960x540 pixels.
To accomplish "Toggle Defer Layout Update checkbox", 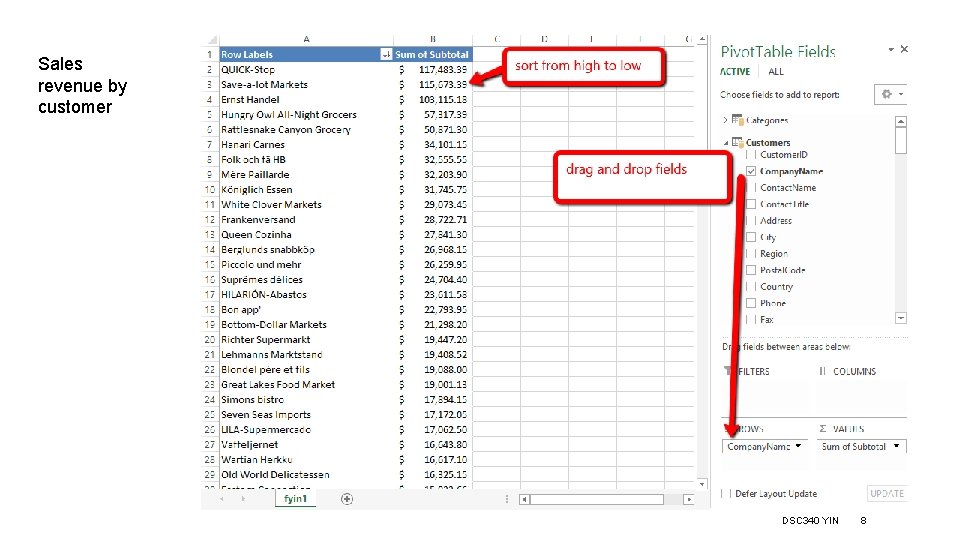I will coord(726,493).
